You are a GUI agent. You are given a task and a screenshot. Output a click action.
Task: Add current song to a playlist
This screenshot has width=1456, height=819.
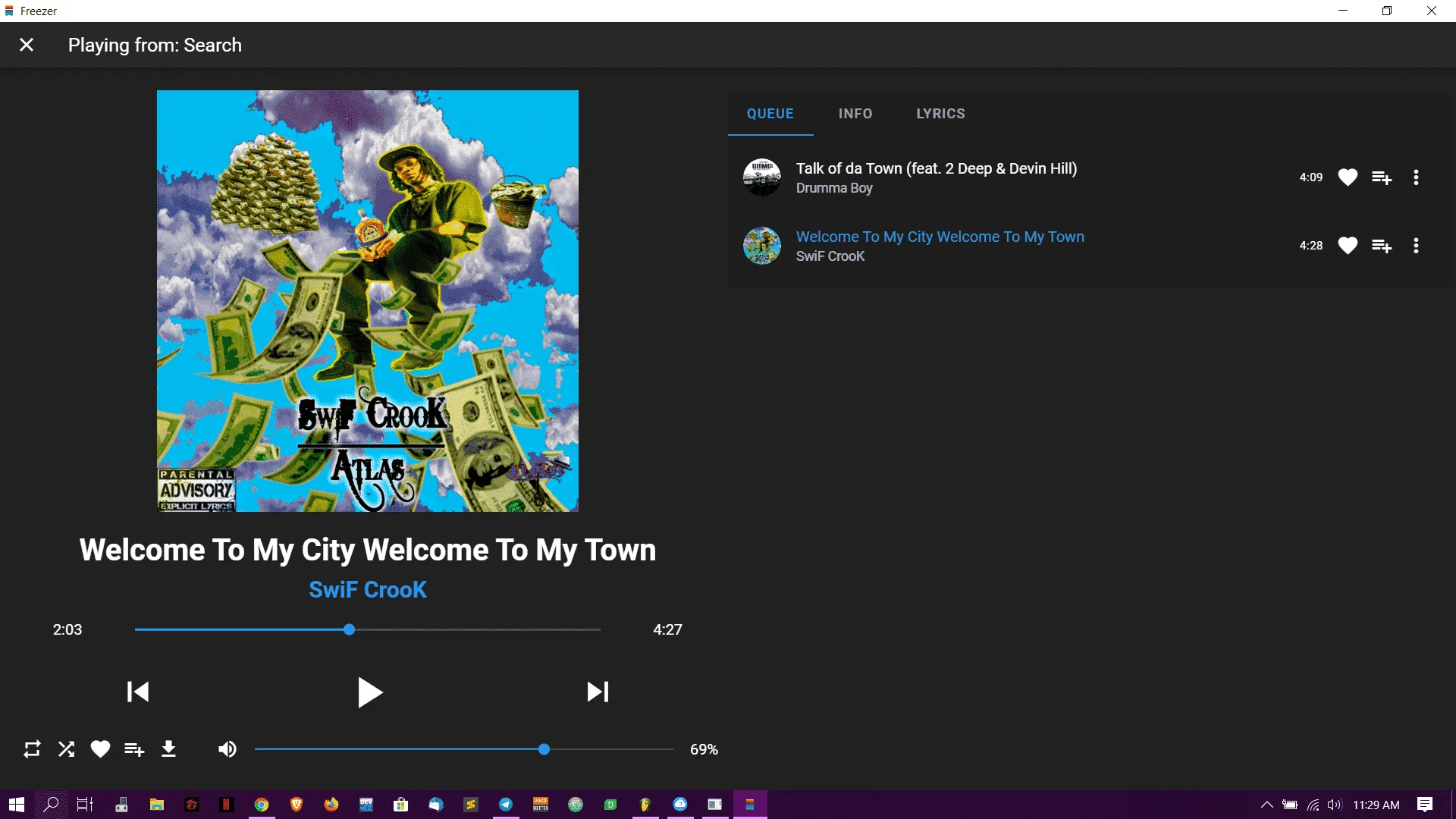(x=134, y=749)
